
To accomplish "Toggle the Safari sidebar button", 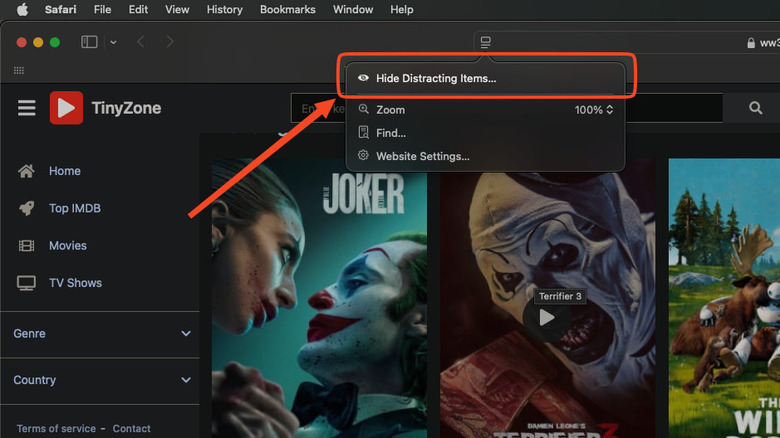I will coord(89,42).
